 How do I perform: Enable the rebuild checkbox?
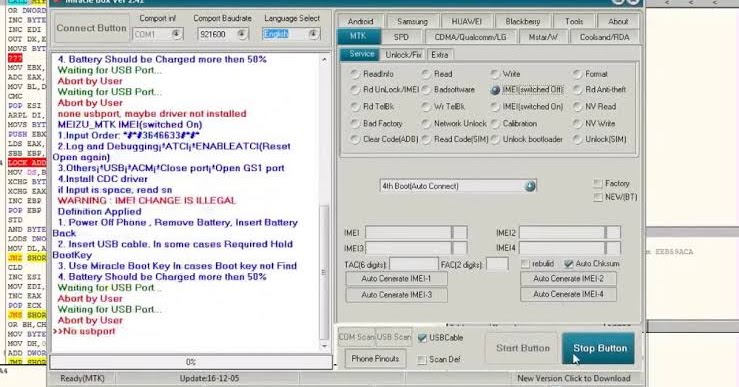point(526,264)
